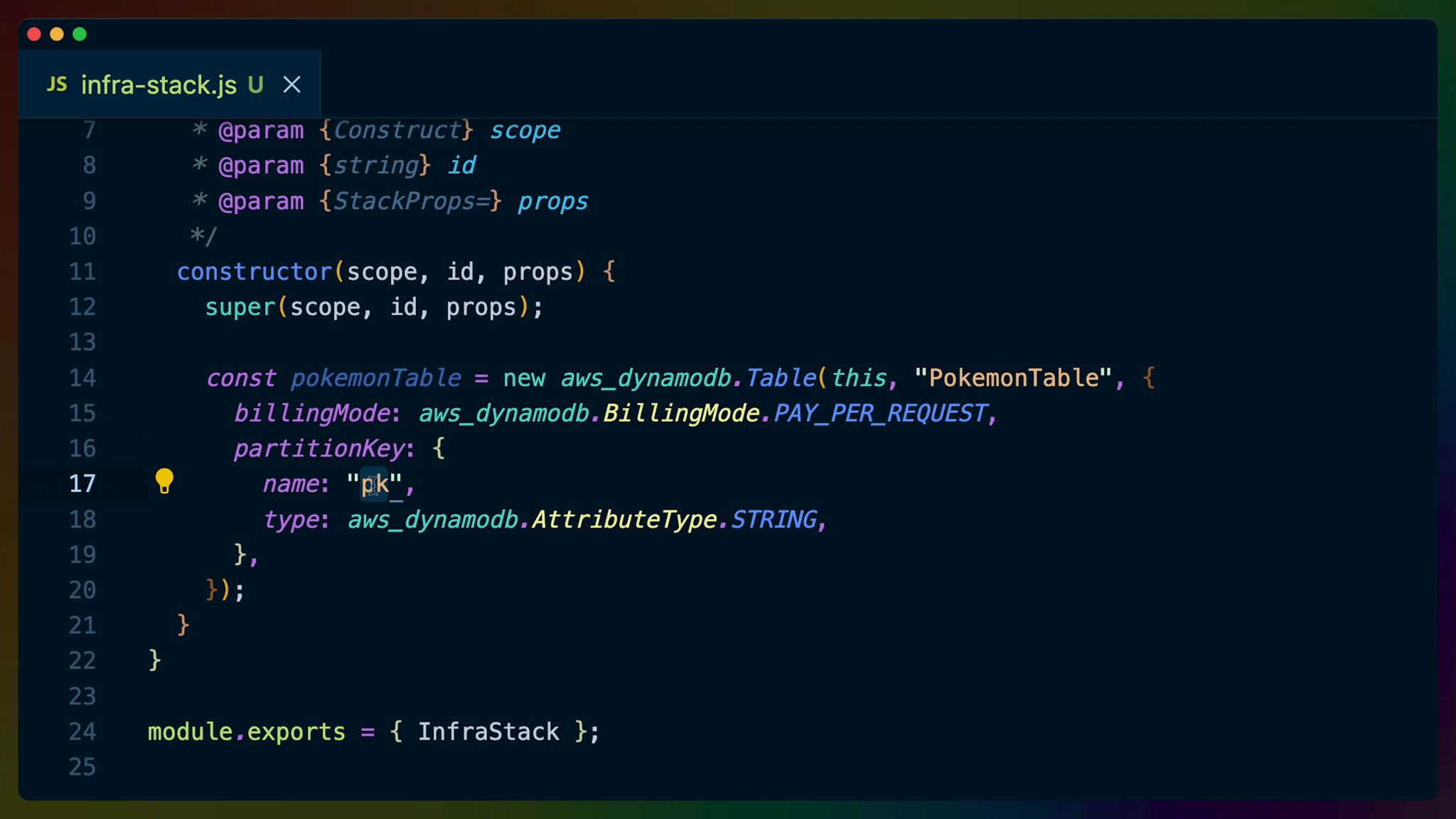
Task: Click the word "constructor" on line 11
Action: [255, 272]
